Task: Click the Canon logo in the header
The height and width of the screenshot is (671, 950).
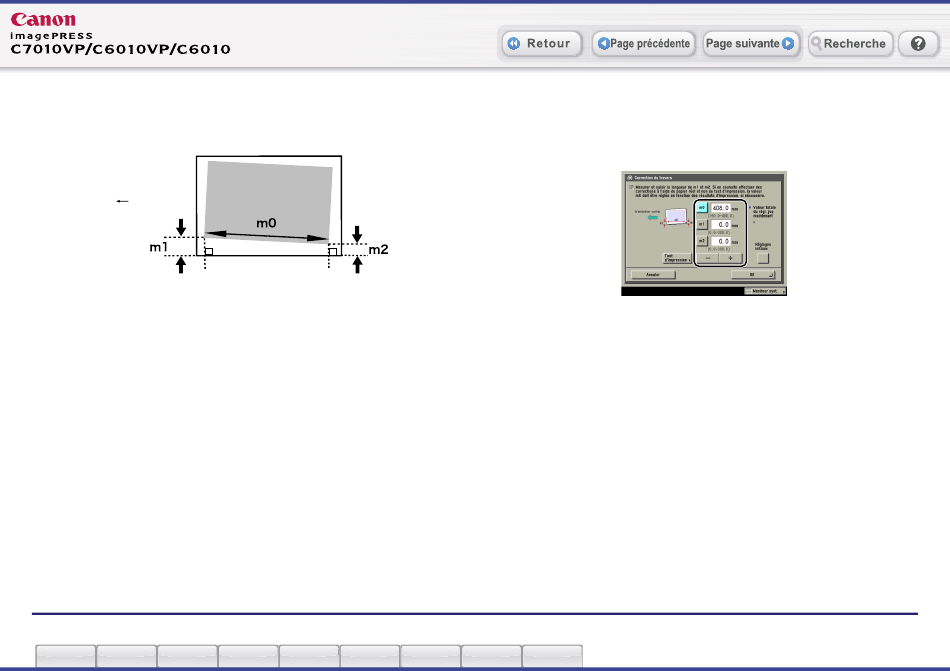Action: click(43, 19)
